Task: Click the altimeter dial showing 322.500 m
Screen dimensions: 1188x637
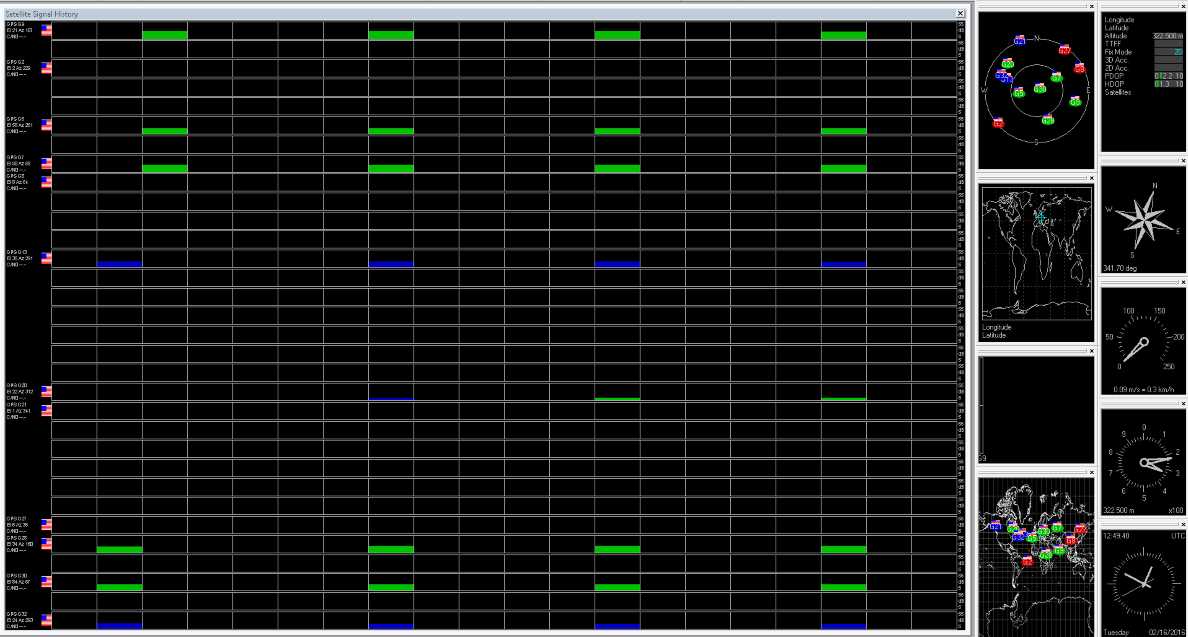Action: 1143,461
